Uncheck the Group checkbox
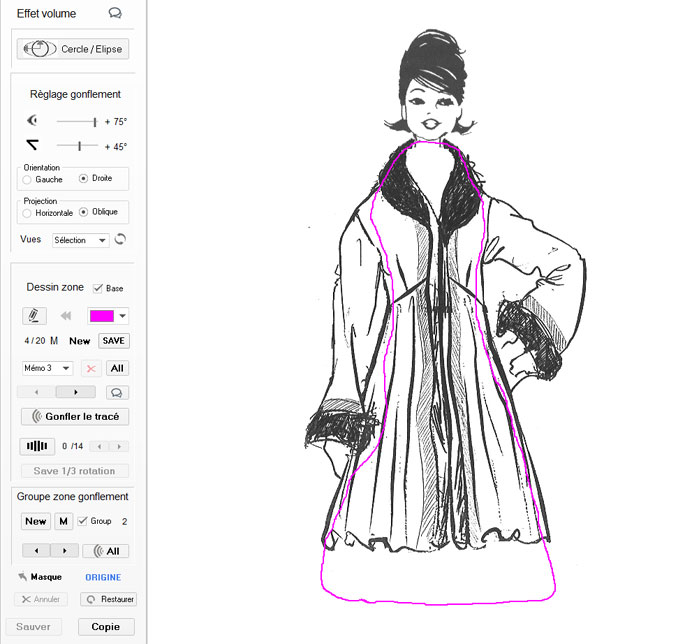Image resolution: width=685 pixels, height=644 pixels. pos(83,521)
